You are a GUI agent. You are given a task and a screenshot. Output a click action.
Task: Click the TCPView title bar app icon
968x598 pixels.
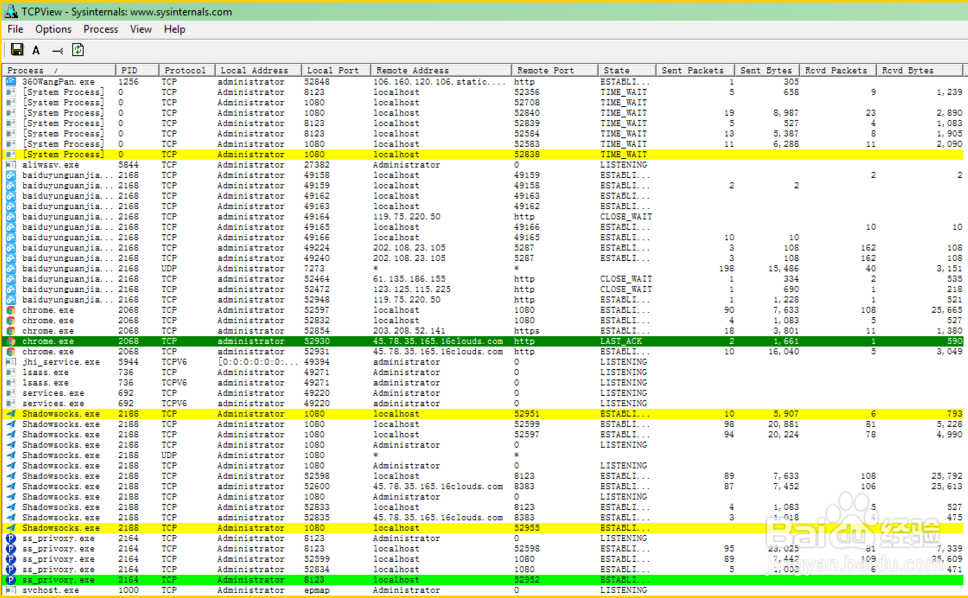(10, 11)
